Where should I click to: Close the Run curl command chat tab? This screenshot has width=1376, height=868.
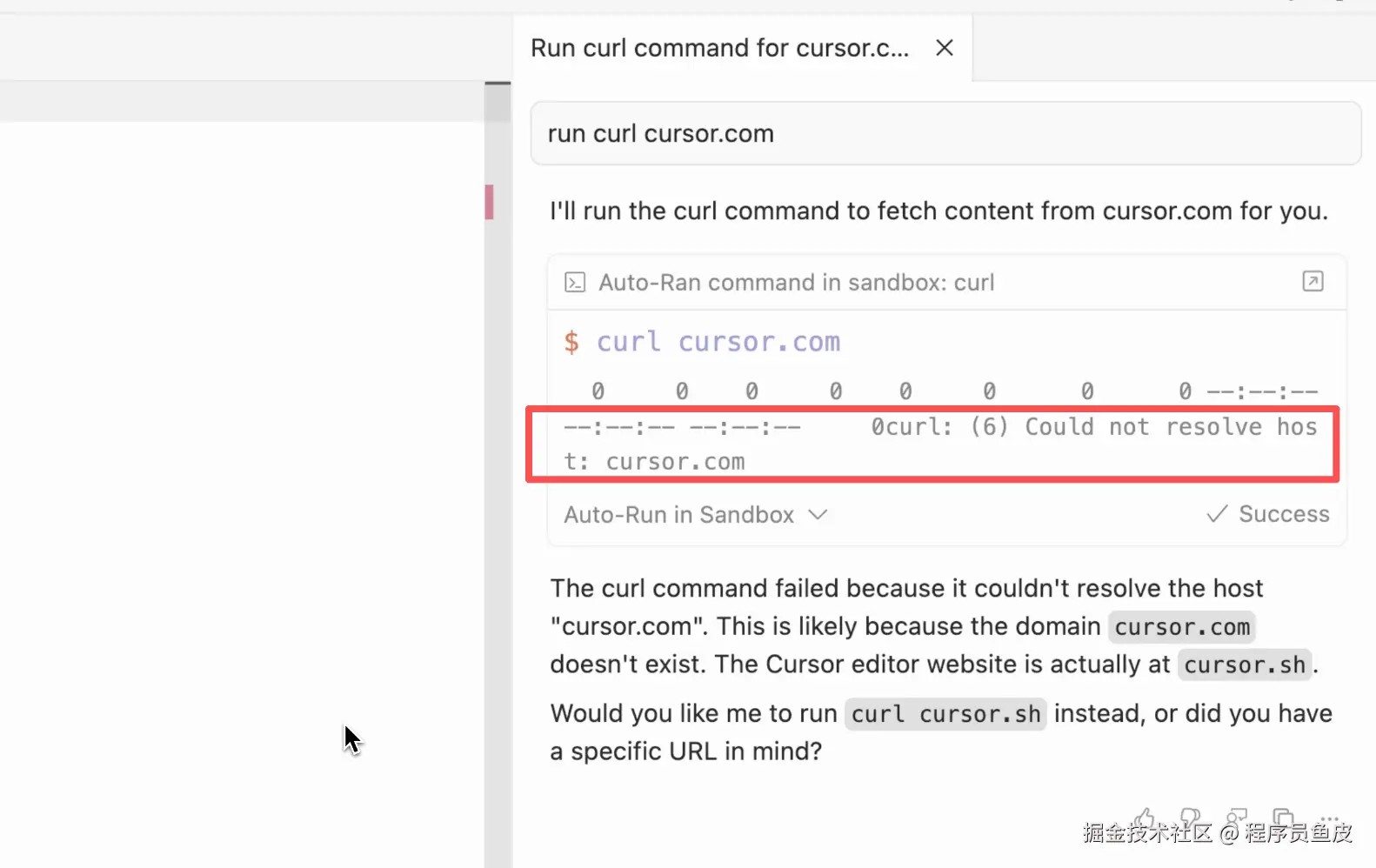pyautogui.click(x=944, y=48)
